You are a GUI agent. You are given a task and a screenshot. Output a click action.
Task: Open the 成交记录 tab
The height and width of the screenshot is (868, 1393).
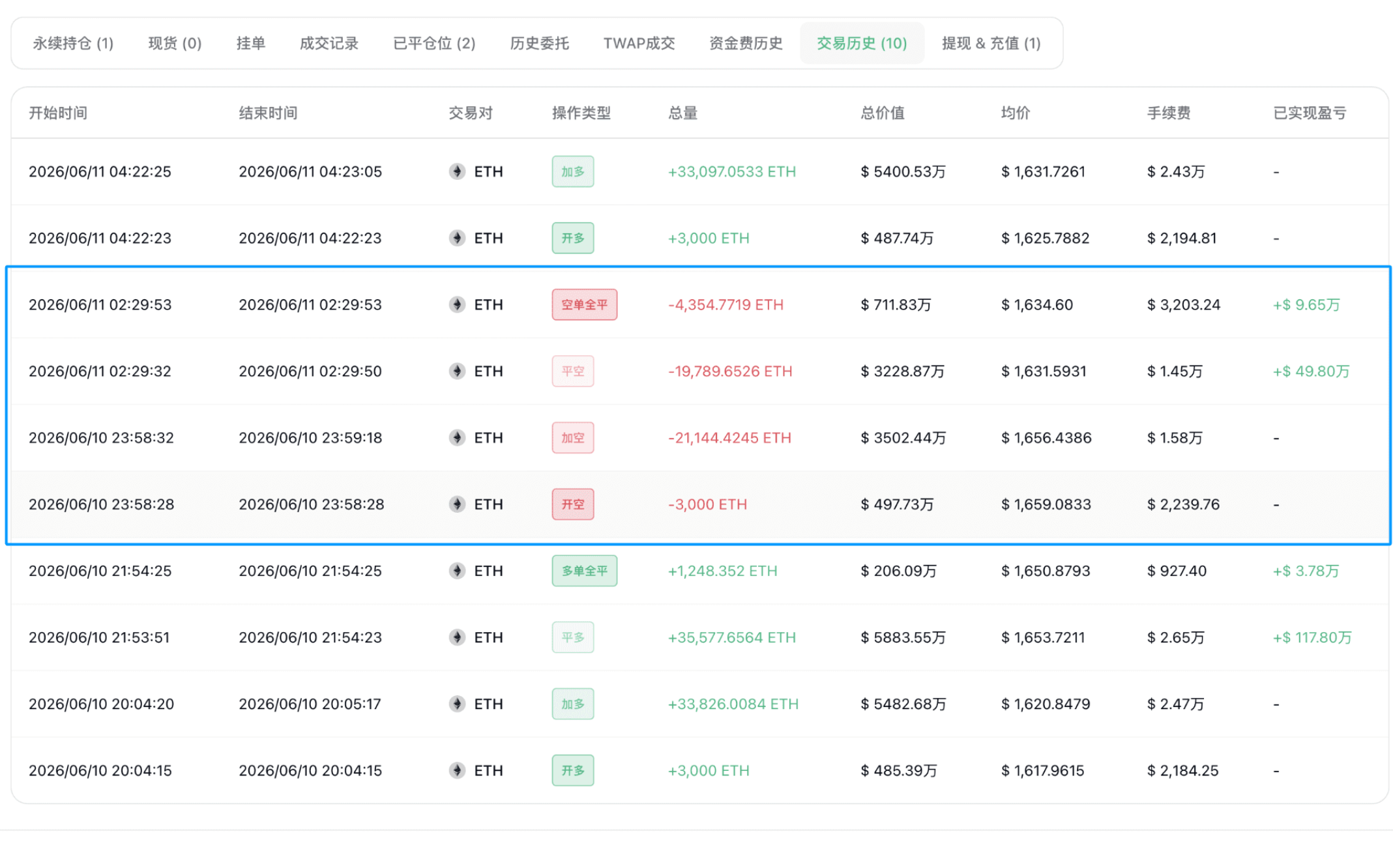point(329,43)
